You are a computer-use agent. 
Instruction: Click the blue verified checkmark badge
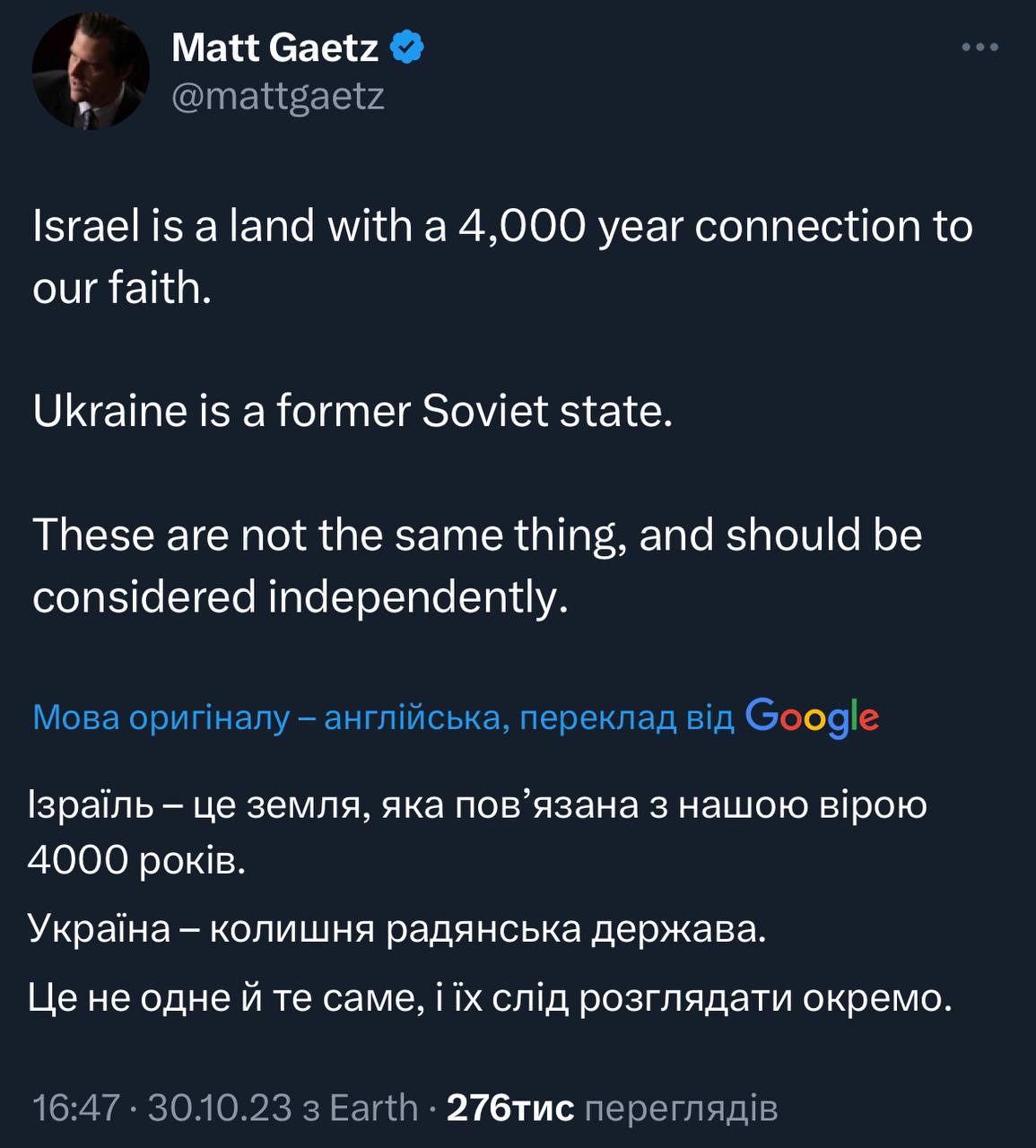point(407,48)
